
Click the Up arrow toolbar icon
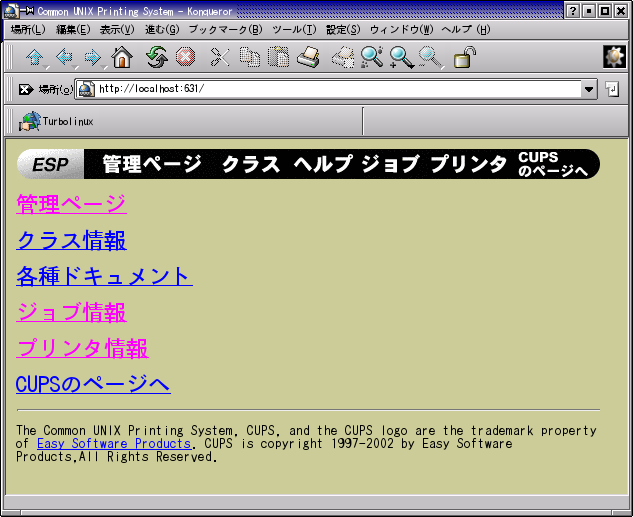[35, 57]
